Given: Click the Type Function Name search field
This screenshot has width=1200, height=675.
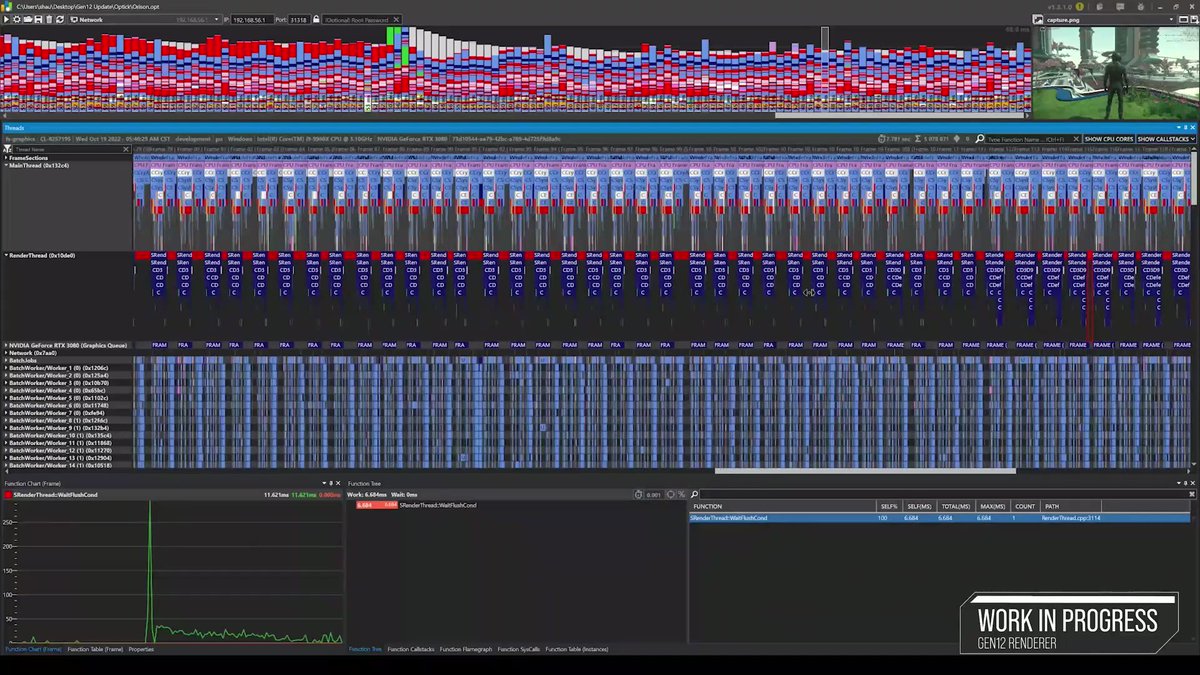Looking at the screenshot, I should click(x=1028, y=139).
